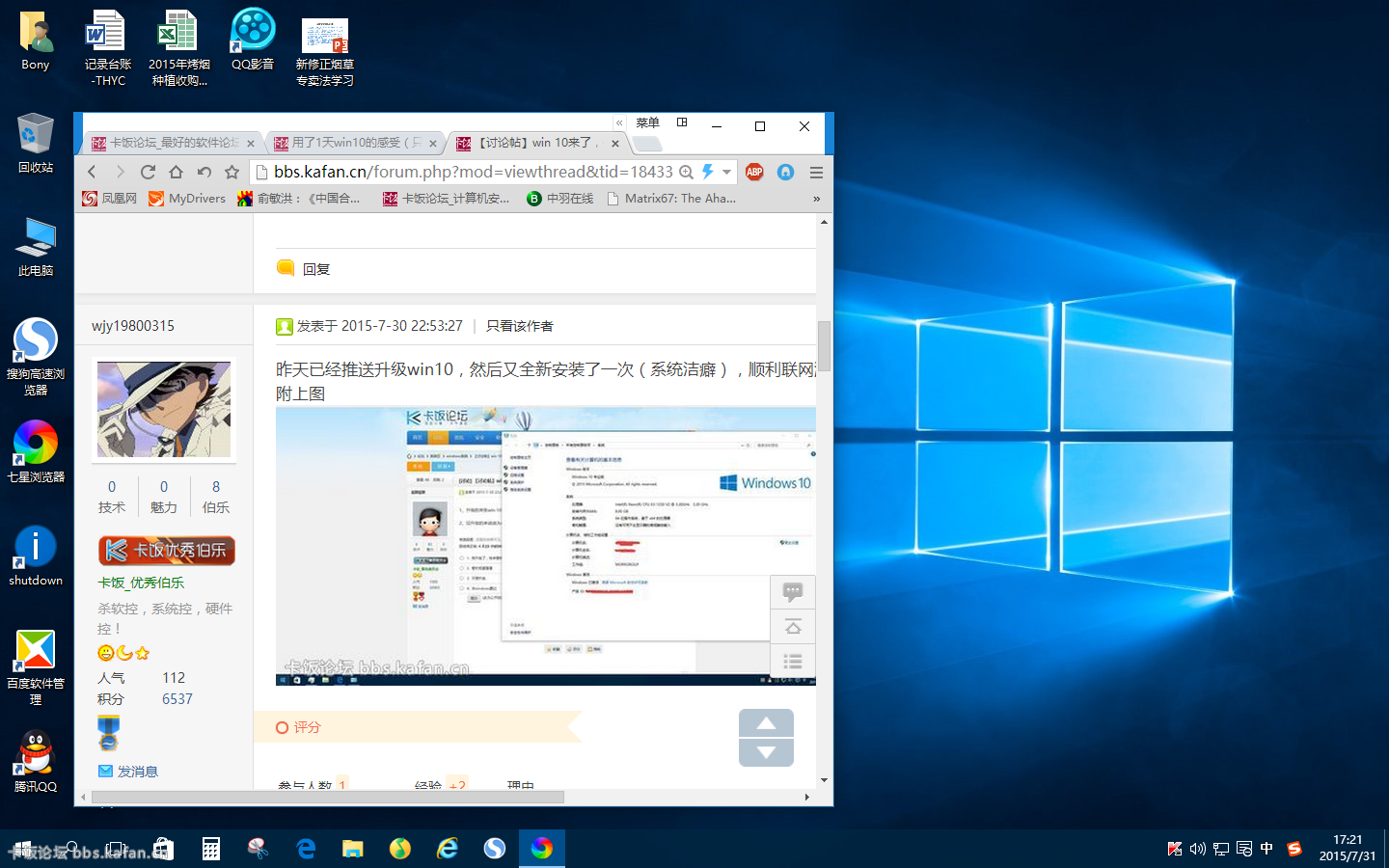Bookmark this page with the star
Image resolution: width=1389 pixels, height=868 pixels.
(x=231, y=172)
